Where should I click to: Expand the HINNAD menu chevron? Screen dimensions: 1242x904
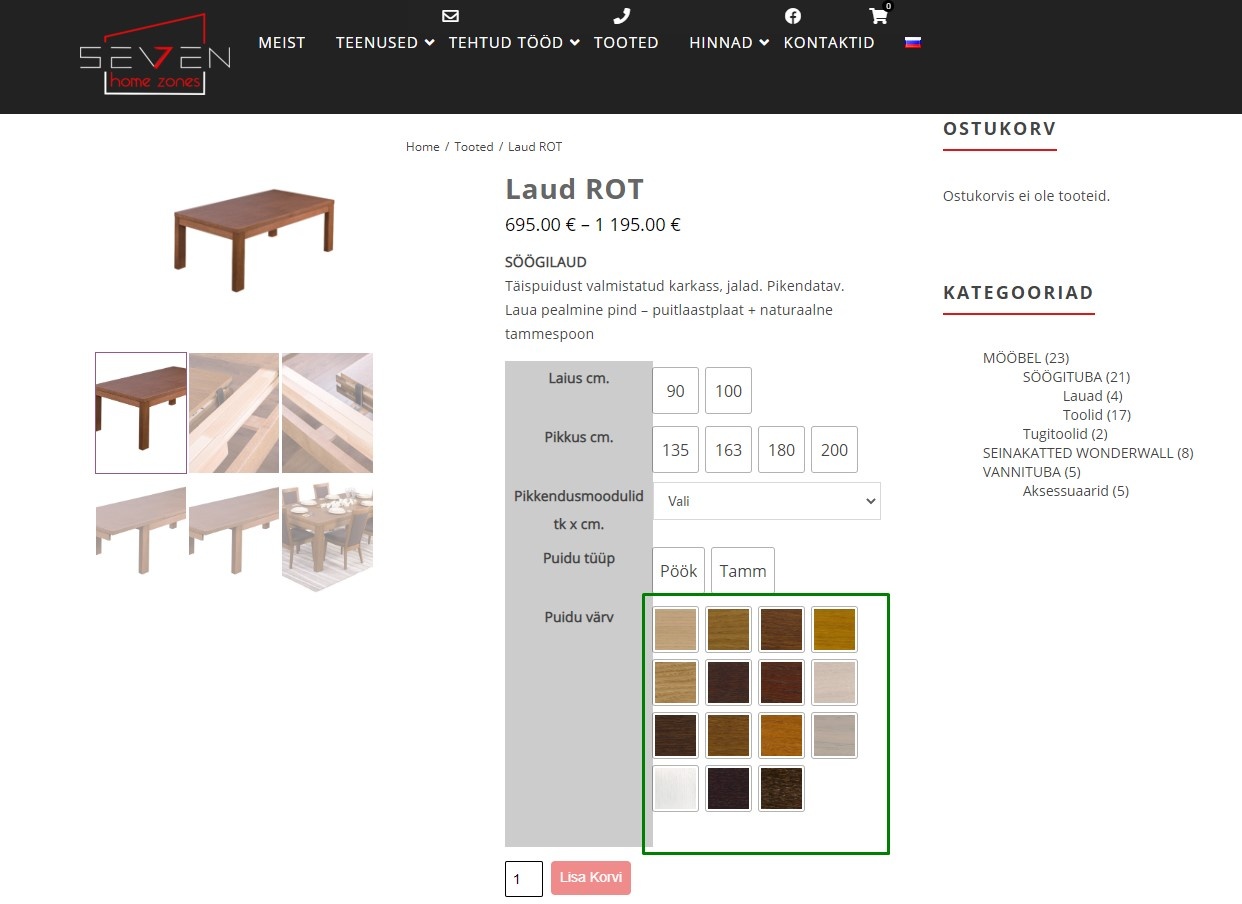pyautogui.click(x=764, y=42)
